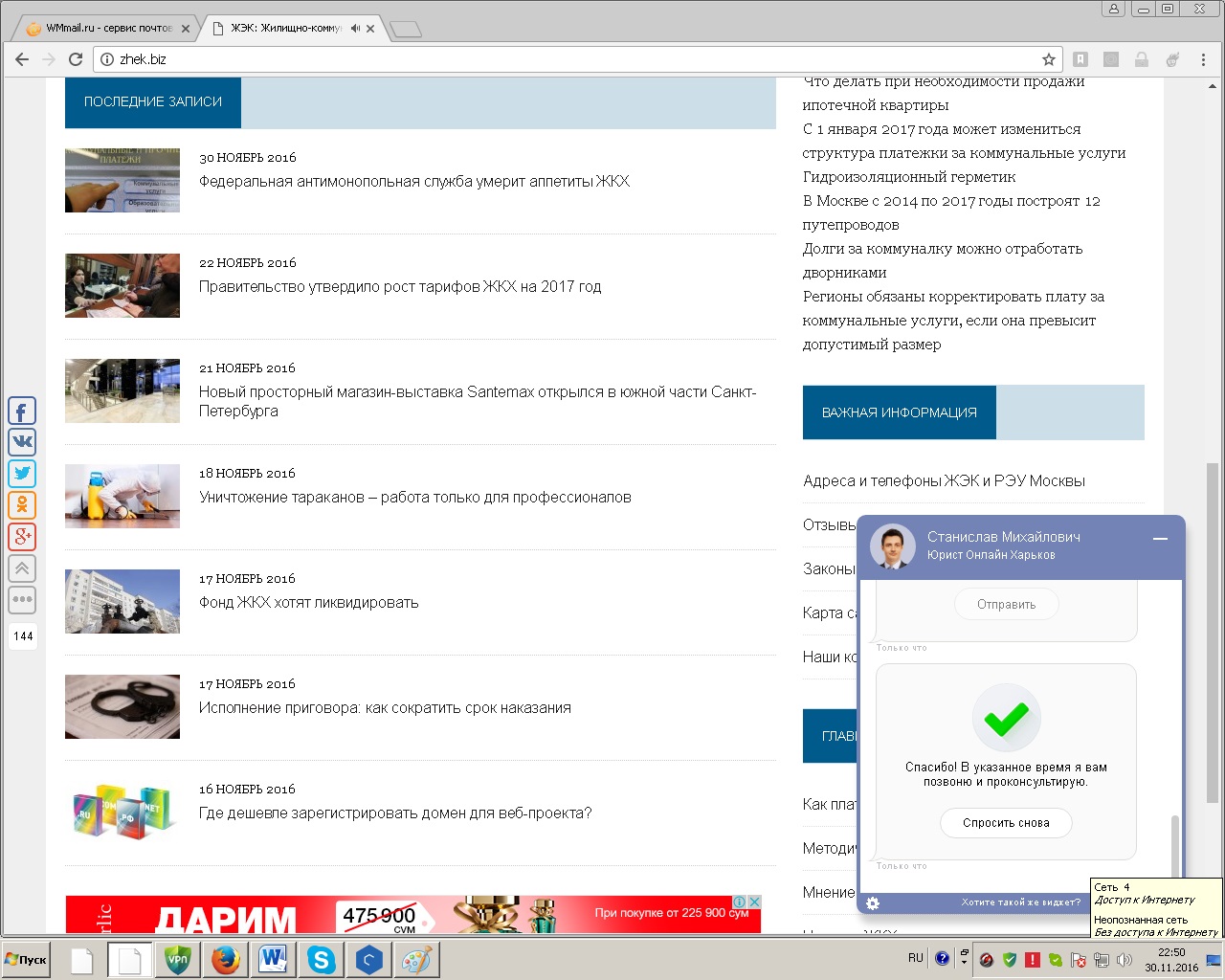
Task: Click the network computers tray icon
Action: [1102, 960]
